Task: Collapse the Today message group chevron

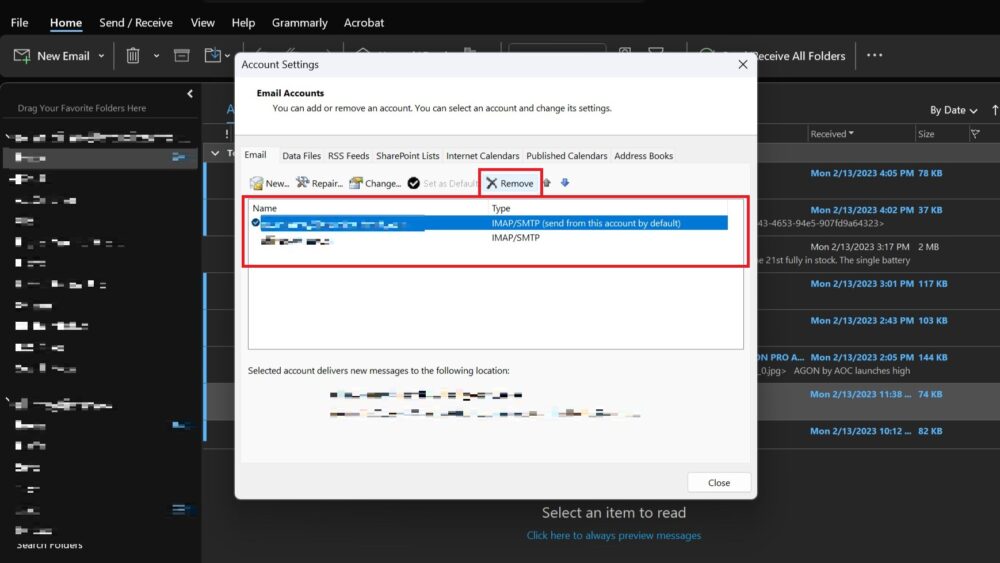Action: click(215, 153)
